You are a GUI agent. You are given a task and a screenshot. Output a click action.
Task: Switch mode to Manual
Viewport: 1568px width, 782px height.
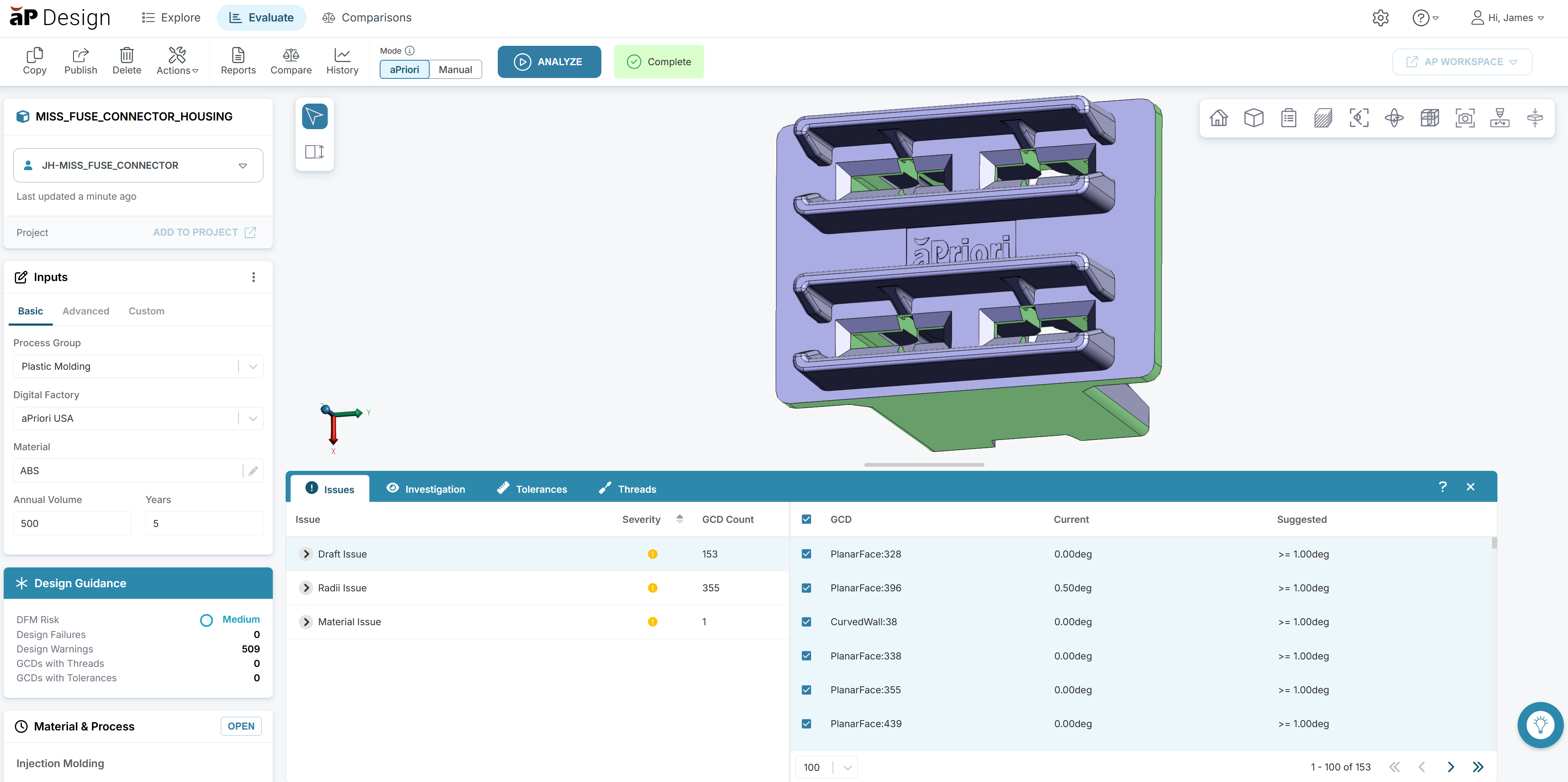pos(455,69)
